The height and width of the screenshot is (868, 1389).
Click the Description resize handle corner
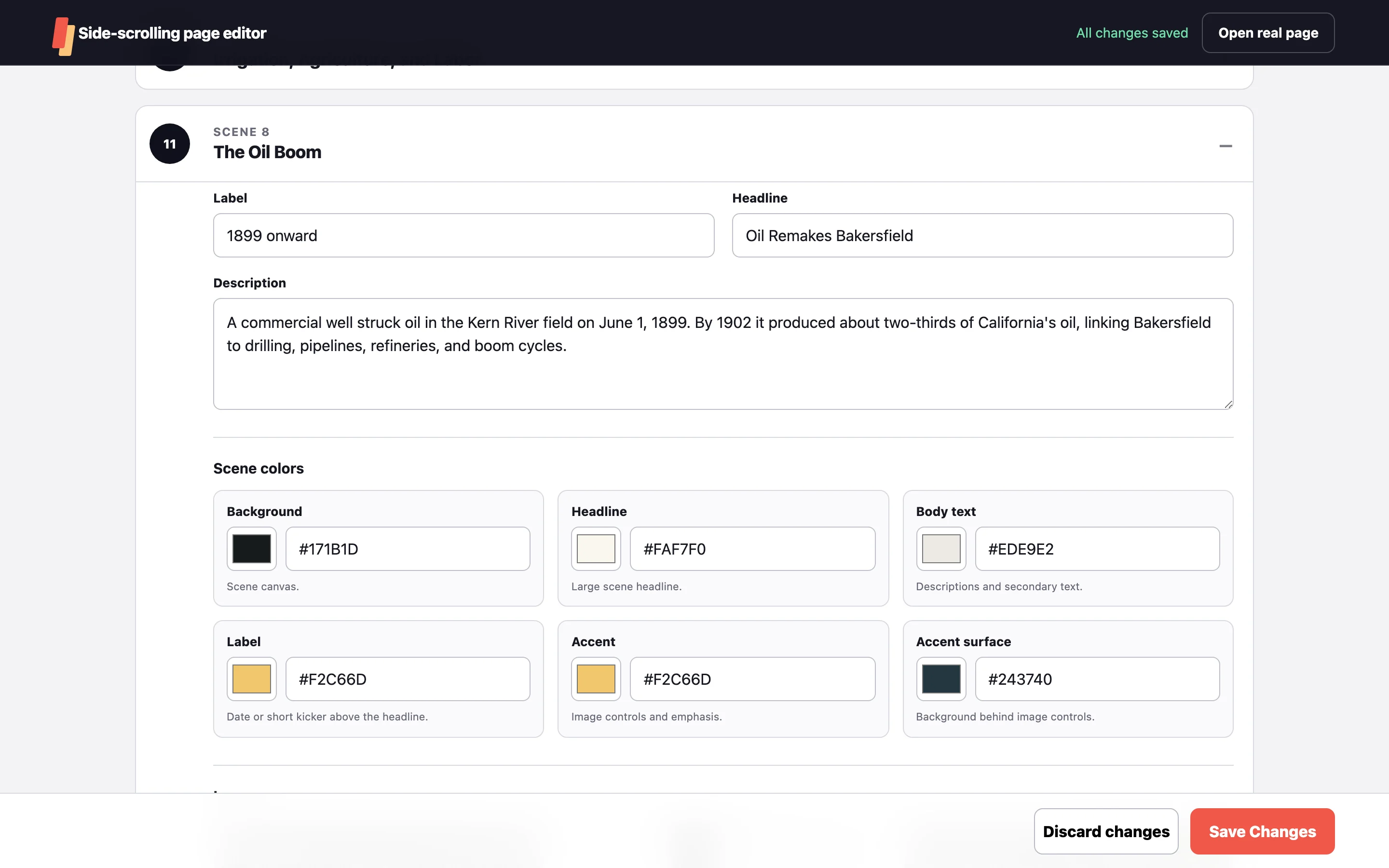click(x=1228, y=404)
